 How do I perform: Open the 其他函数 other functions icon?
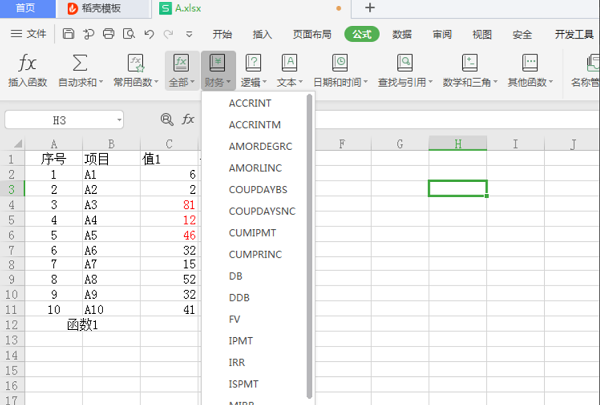(530, 63)
